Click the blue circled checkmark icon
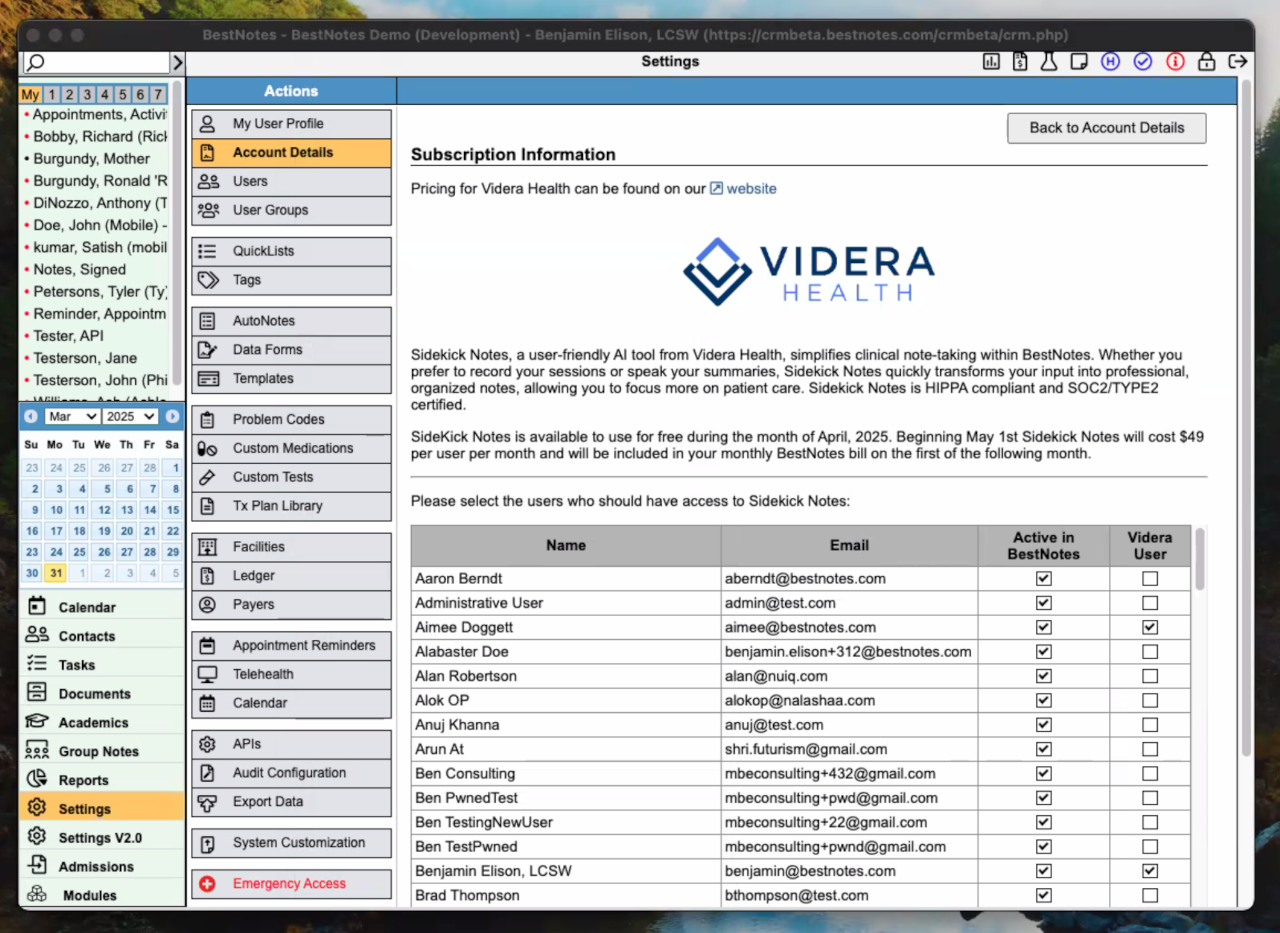This screenshot has height=933, width=1280. (1143, 62)
